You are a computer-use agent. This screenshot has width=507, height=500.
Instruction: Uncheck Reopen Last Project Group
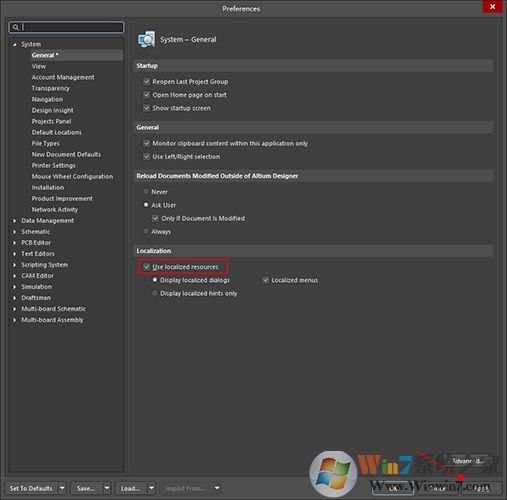point(146,81)
